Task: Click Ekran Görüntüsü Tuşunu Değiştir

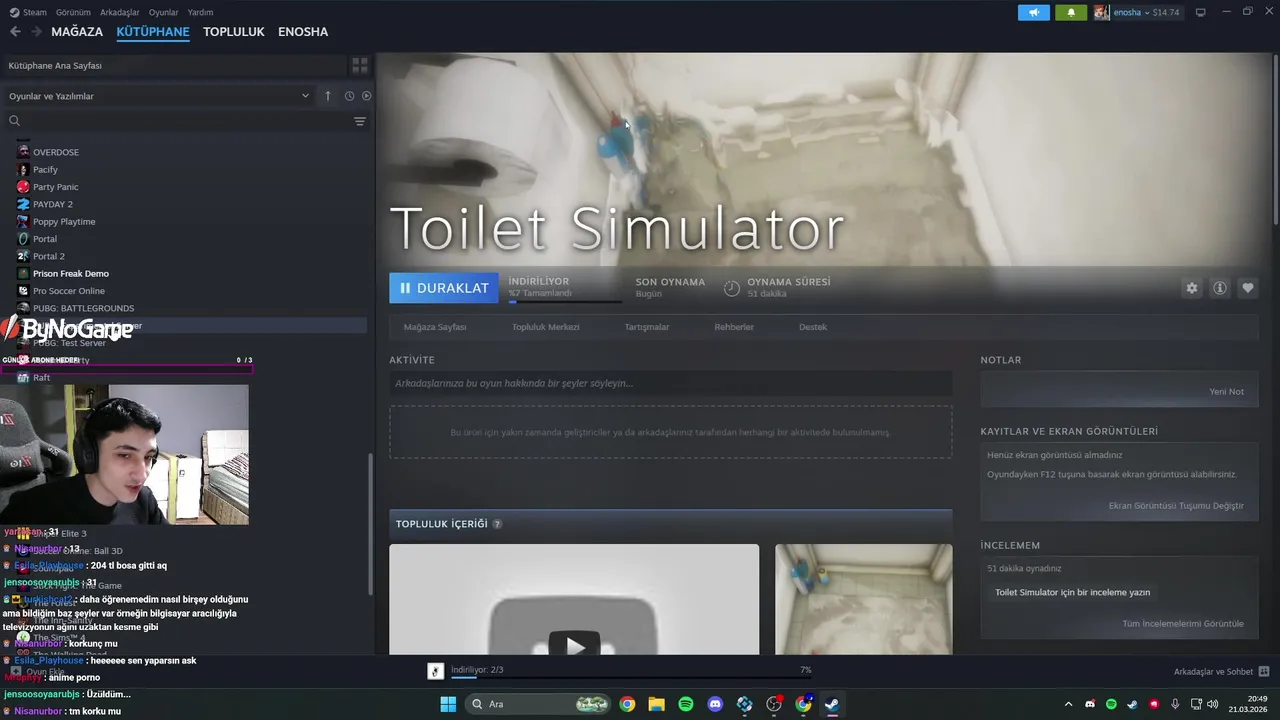Action: coord(1176,506)
